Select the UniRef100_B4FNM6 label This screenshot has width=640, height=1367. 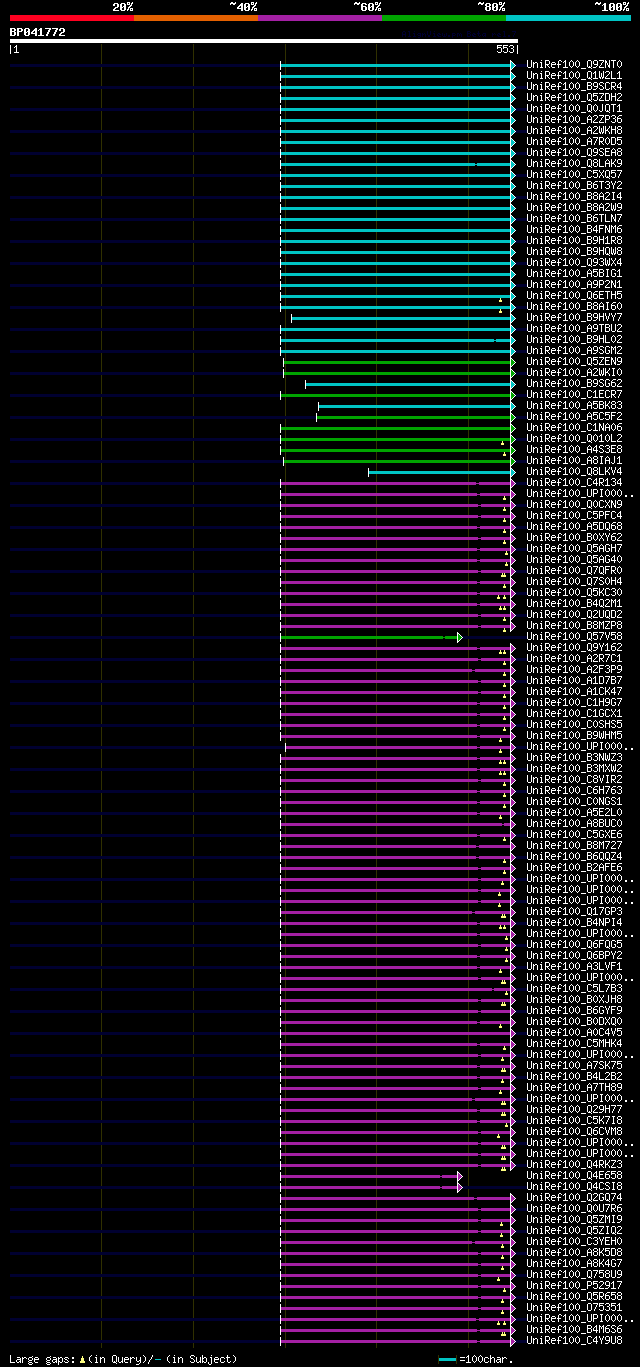click(x=574, y=230)
